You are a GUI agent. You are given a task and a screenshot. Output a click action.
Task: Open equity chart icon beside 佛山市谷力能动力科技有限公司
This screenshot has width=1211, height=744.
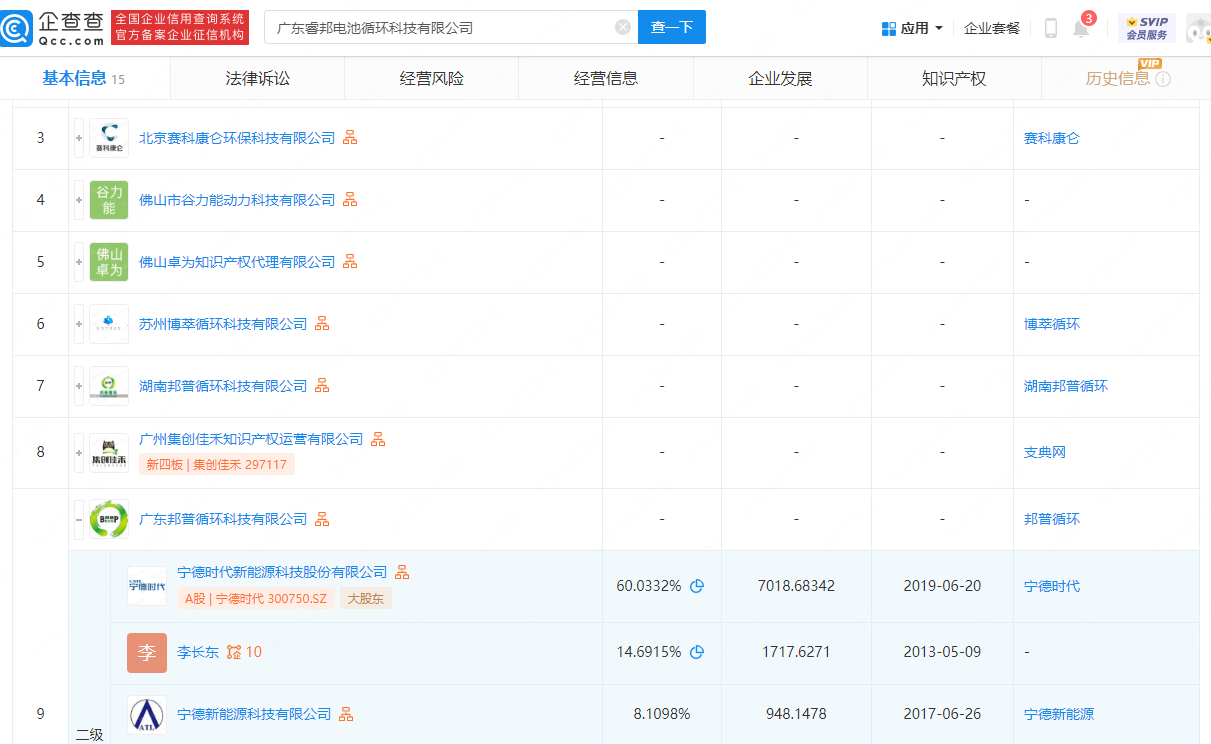click(350, 200)
